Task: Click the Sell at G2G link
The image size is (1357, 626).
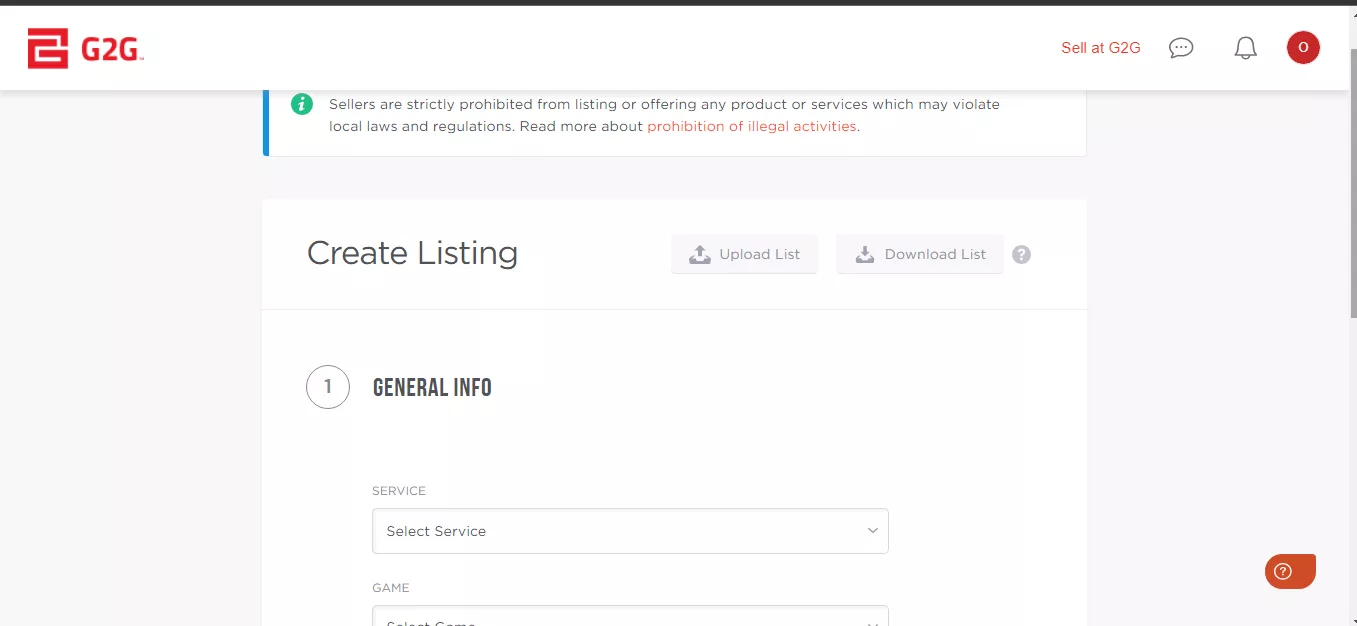Action: click(1100, 48)
